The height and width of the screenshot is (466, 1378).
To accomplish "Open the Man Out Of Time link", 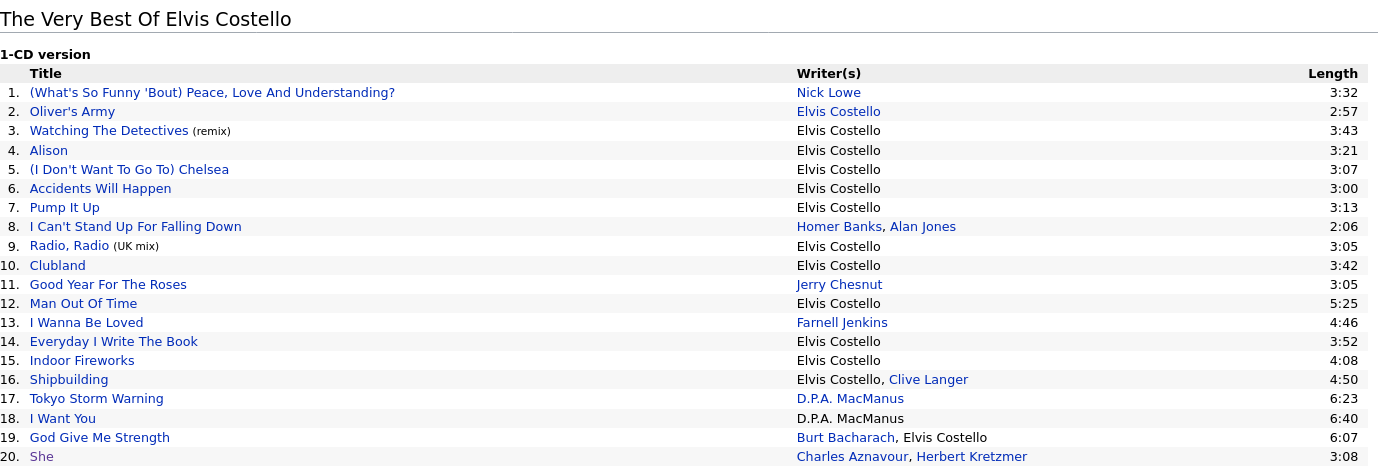I will 83,304.
